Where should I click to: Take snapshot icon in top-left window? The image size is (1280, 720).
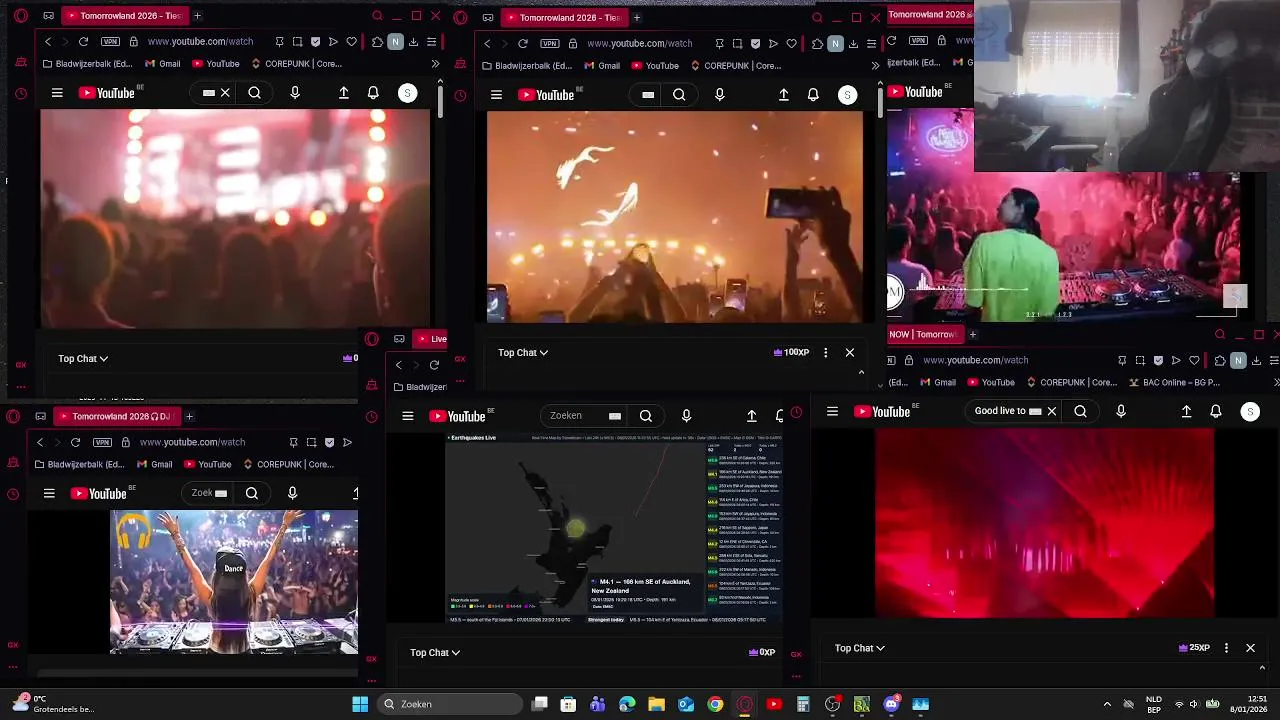[x=297, y=42]
